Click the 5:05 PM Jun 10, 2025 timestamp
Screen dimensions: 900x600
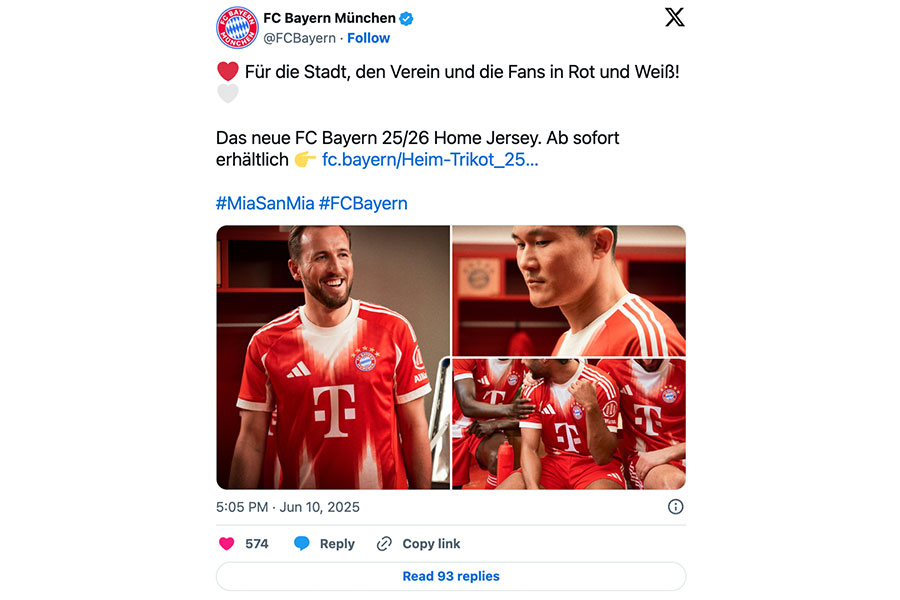click(x=288, y=507)
